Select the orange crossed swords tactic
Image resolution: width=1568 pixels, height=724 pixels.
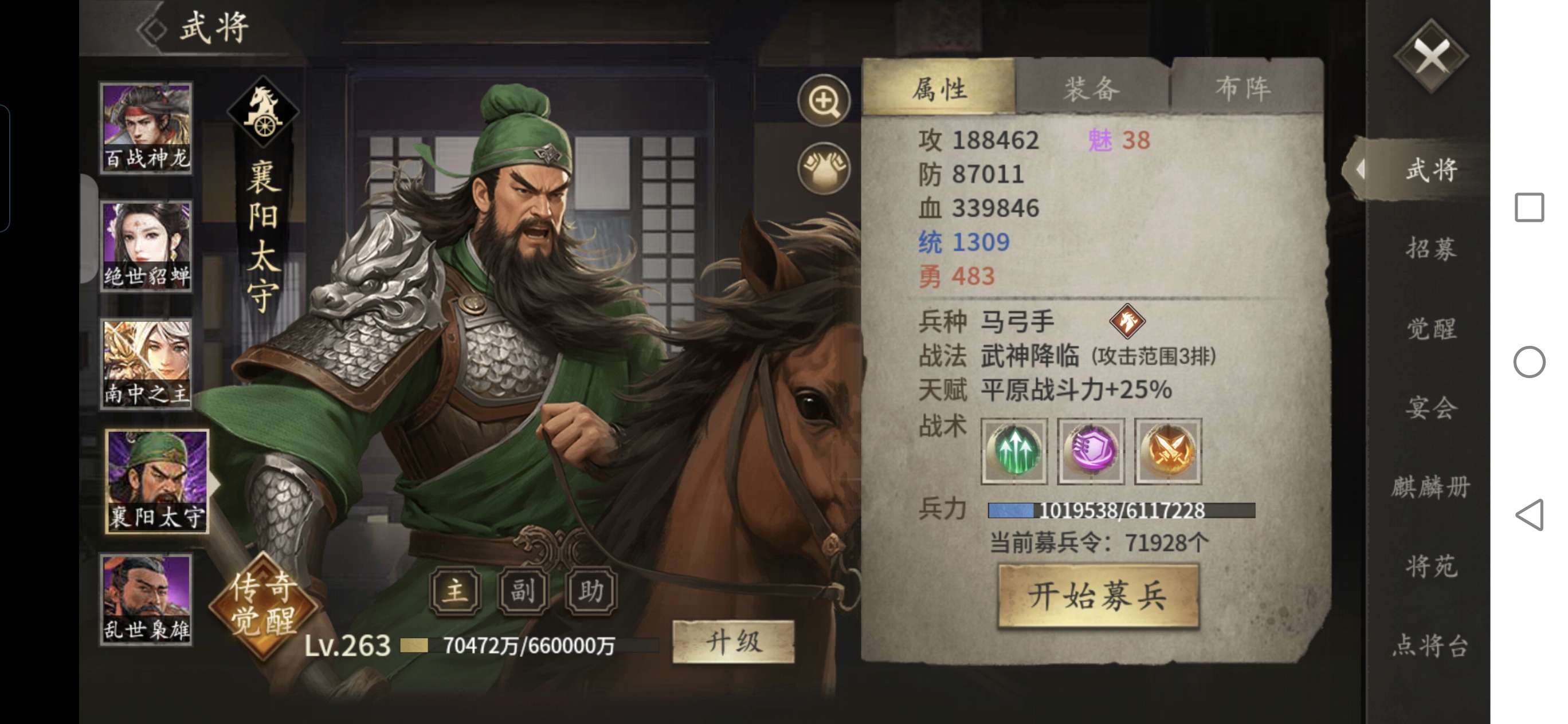point(1168,451)
